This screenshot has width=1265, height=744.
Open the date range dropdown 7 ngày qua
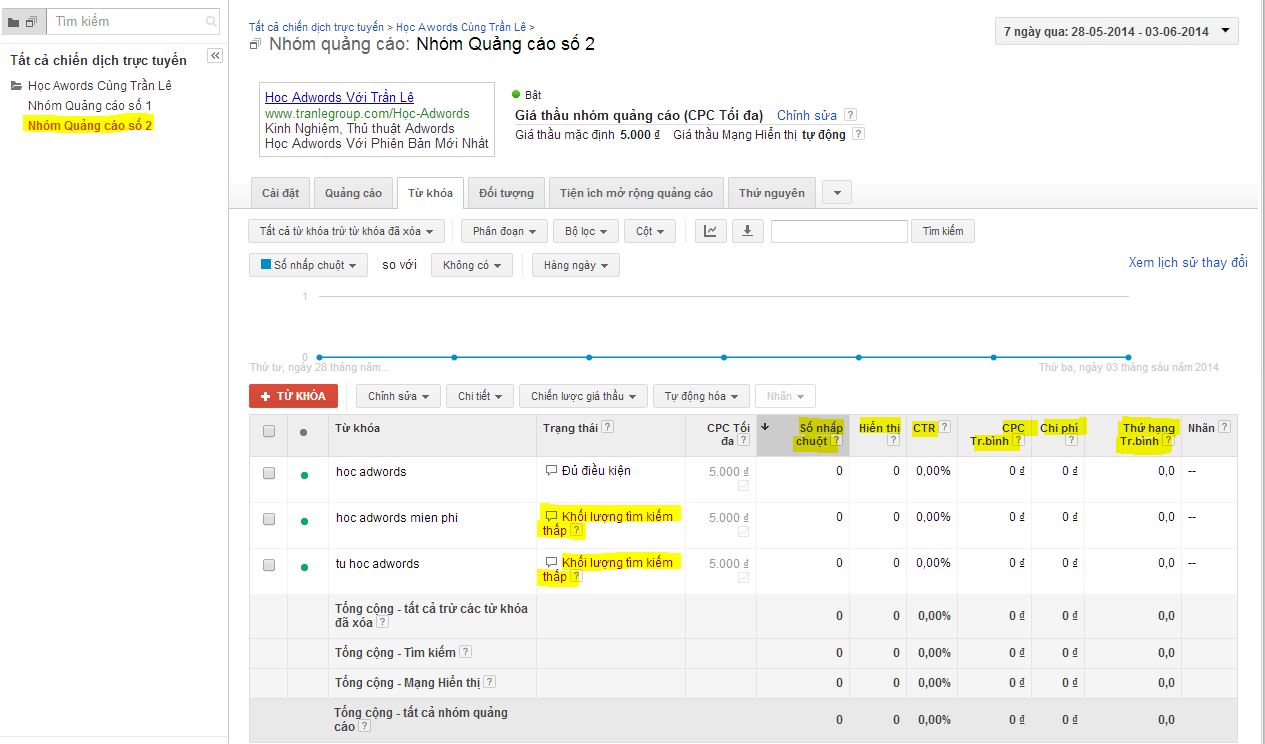tap(1117, 31)
